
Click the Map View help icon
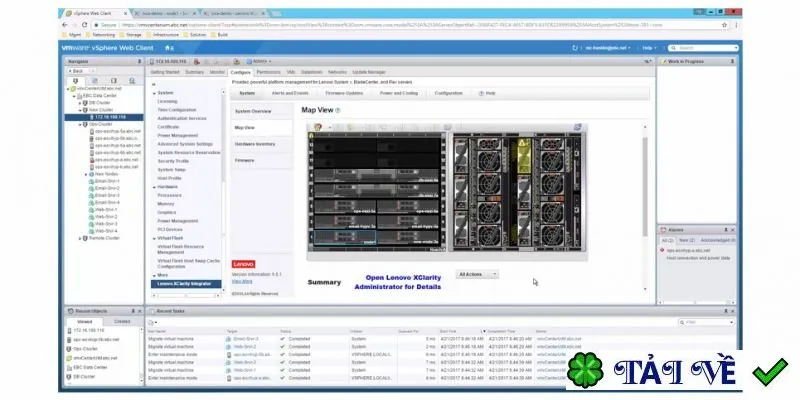[x=338, y=110]
